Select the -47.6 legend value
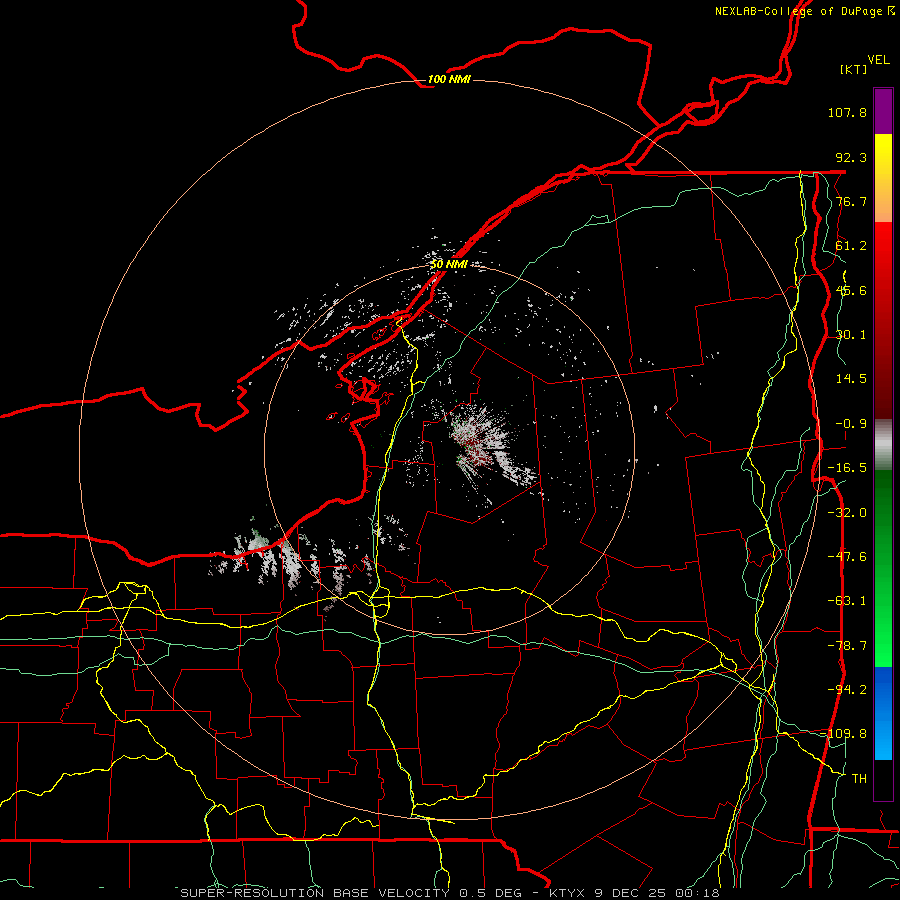Image resolution: width=900 pixels, height=900 pixels. point(847,557)
